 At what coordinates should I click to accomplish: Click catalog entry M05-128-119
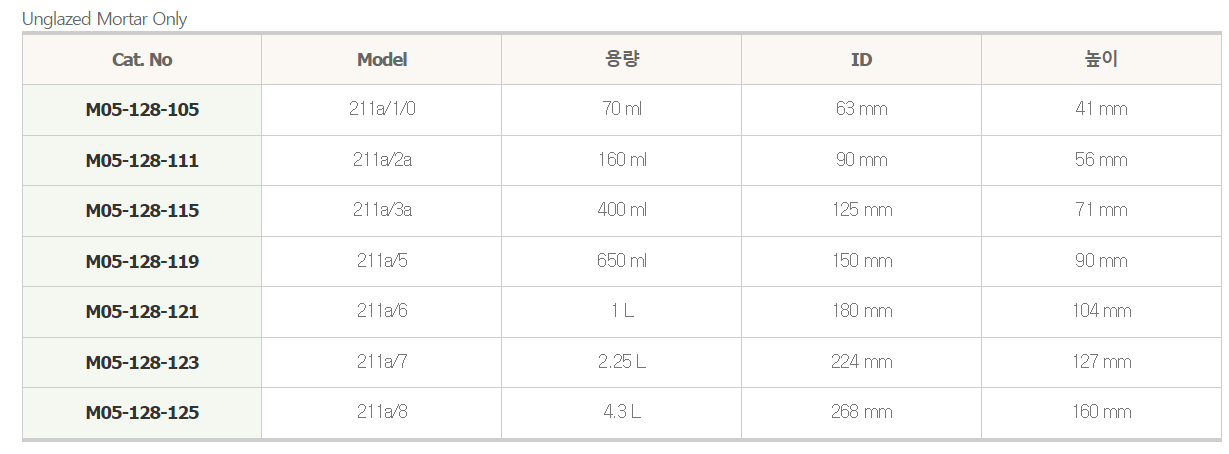click(x=142, y=262)
